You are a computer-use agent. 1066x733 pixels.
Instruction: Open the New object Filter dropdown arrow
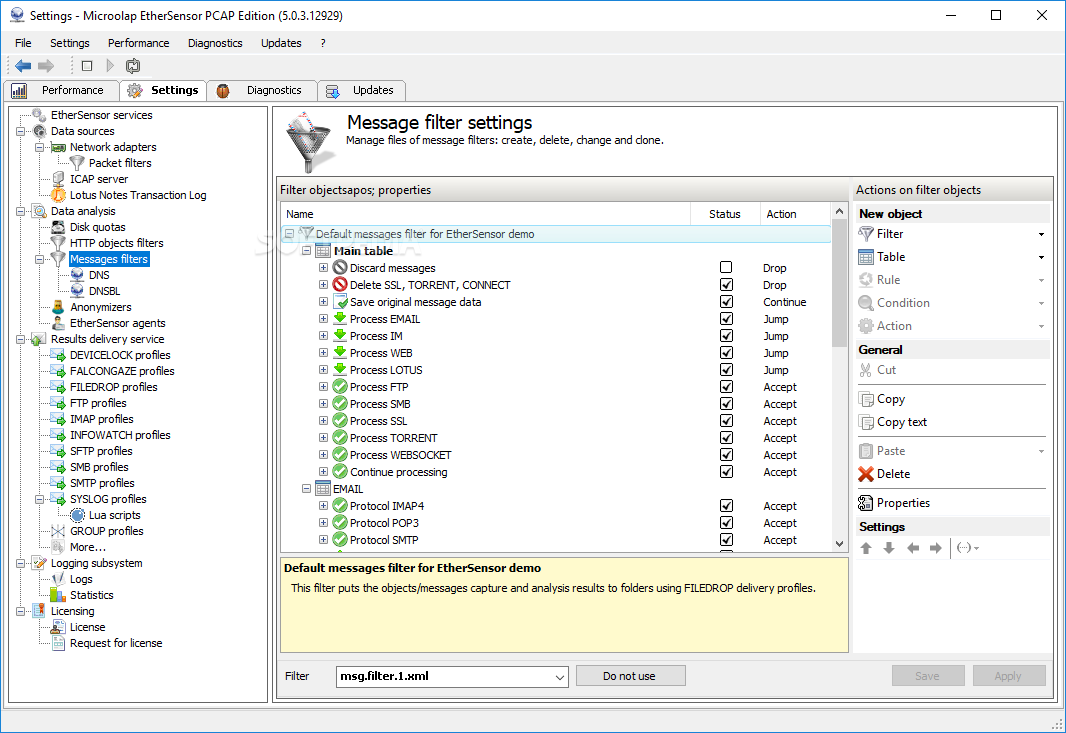click(x=1041, y=235)
